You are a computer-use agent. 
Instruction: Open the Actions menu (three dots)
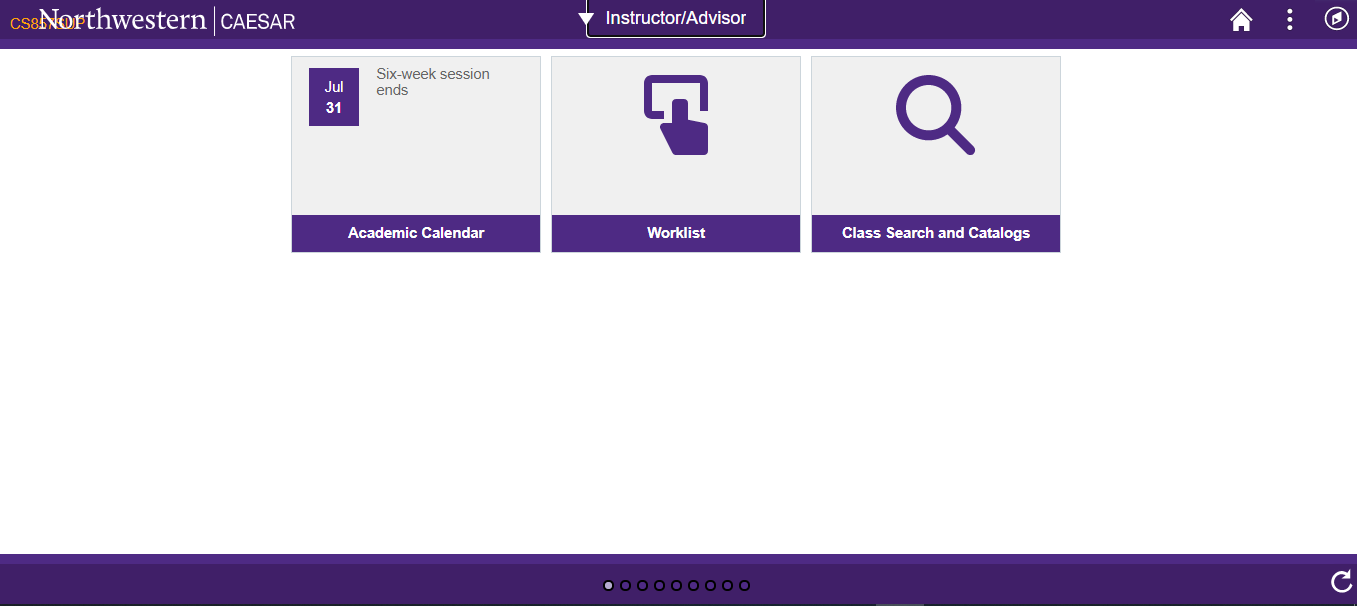[x=1289, y=19]
